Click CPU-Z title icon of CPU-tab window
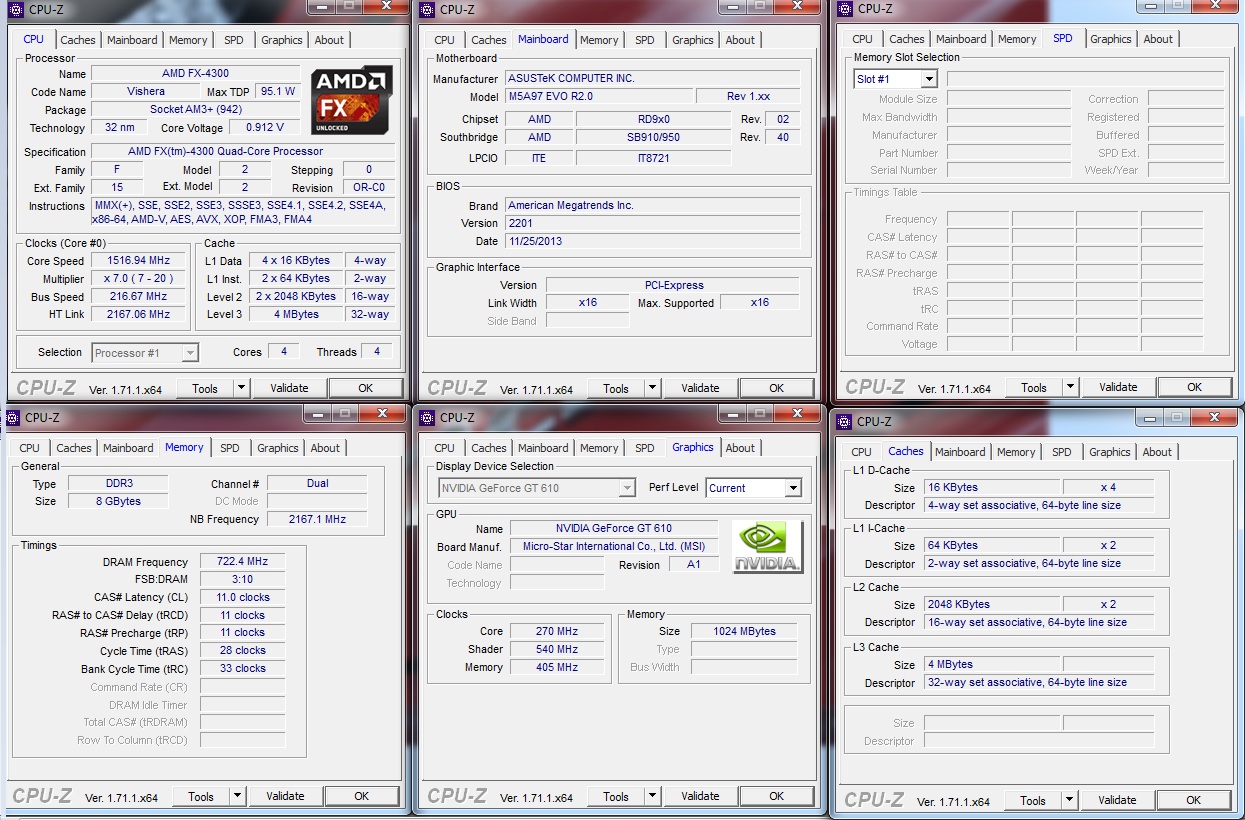1245x820 pixels. (14, 9)
